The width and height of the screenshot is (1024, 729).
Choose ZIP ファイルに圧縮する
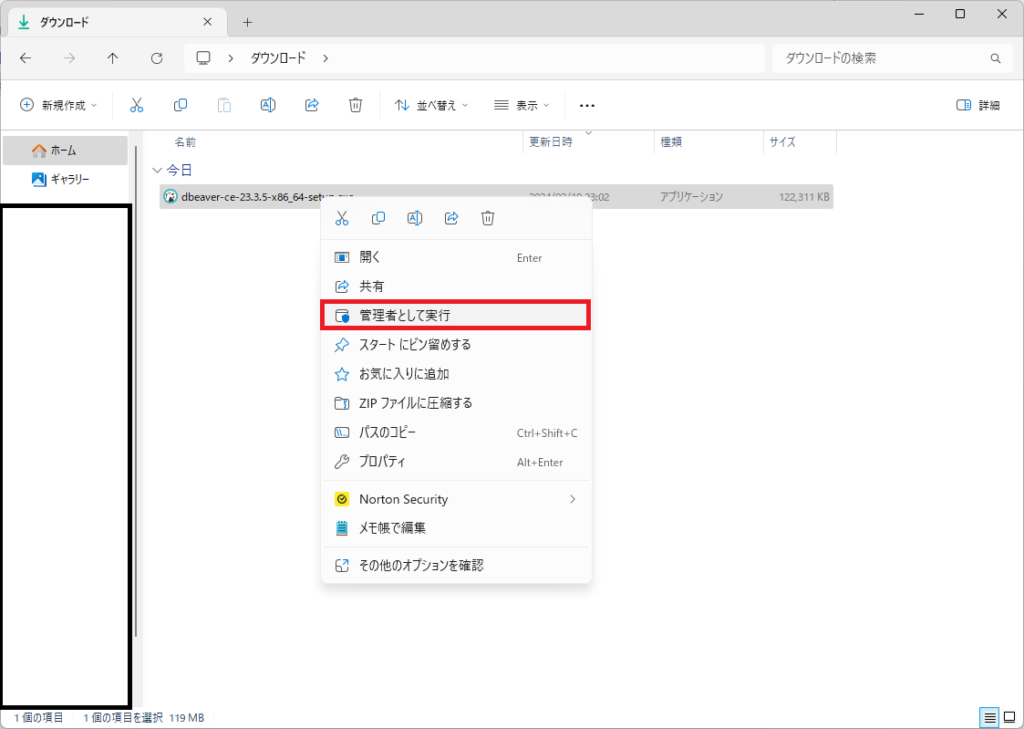[x=456, y=403]
